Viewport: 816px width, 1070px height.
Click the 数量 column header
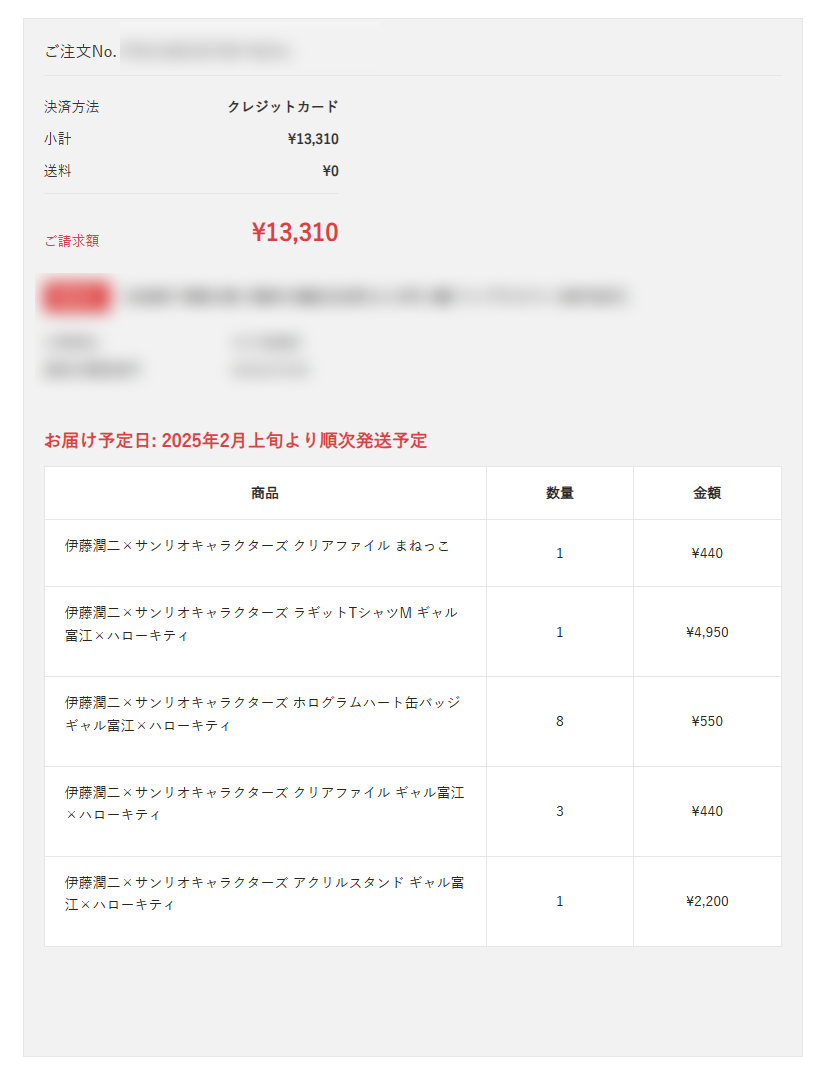click(559, 493)
